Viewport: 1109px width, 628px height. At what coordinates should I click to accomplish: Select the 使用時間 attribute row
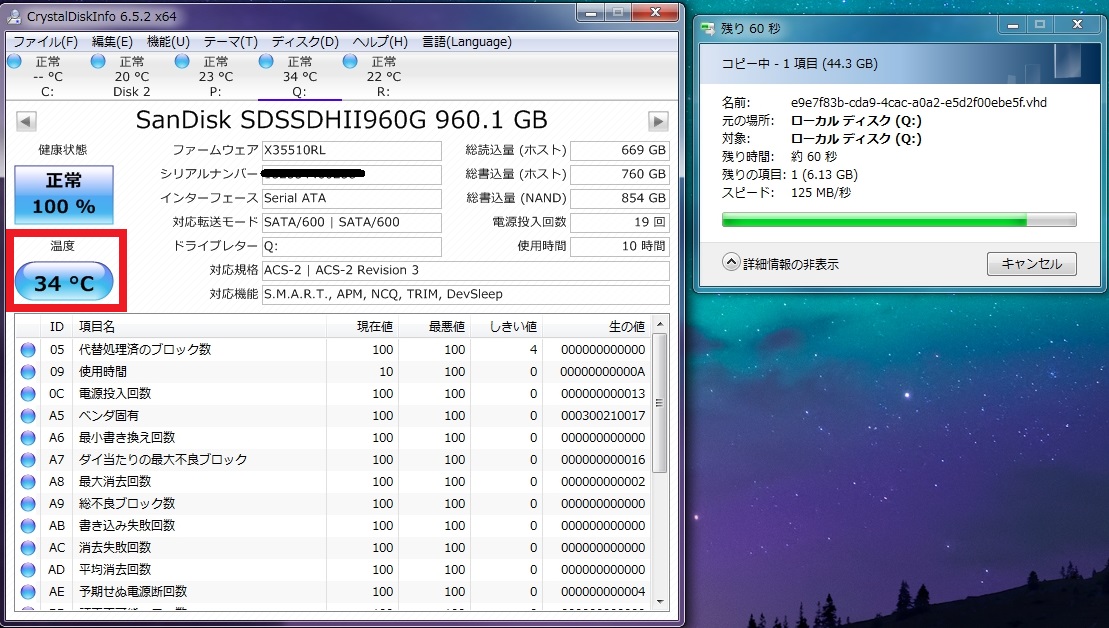pos(333,371)
